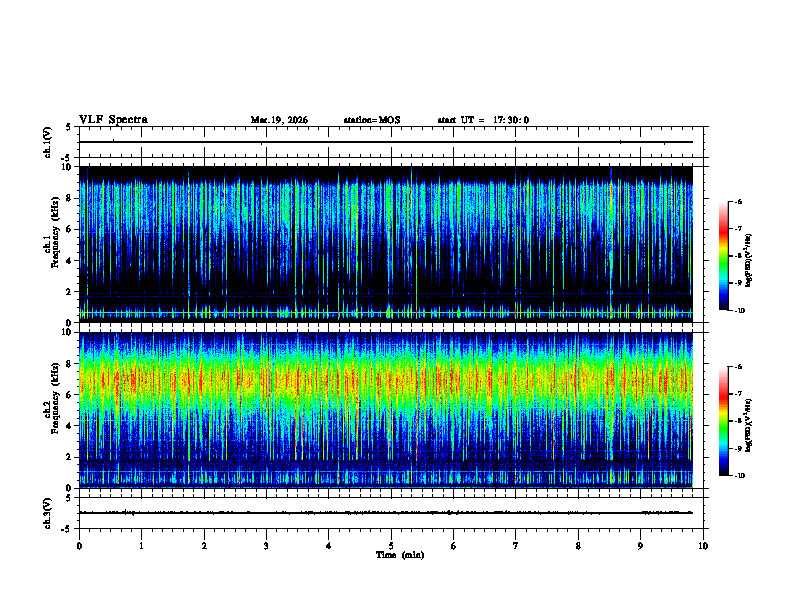Click time axis tick label "0"
This screenshot has width=792, height=612.
tap(79, 546)
